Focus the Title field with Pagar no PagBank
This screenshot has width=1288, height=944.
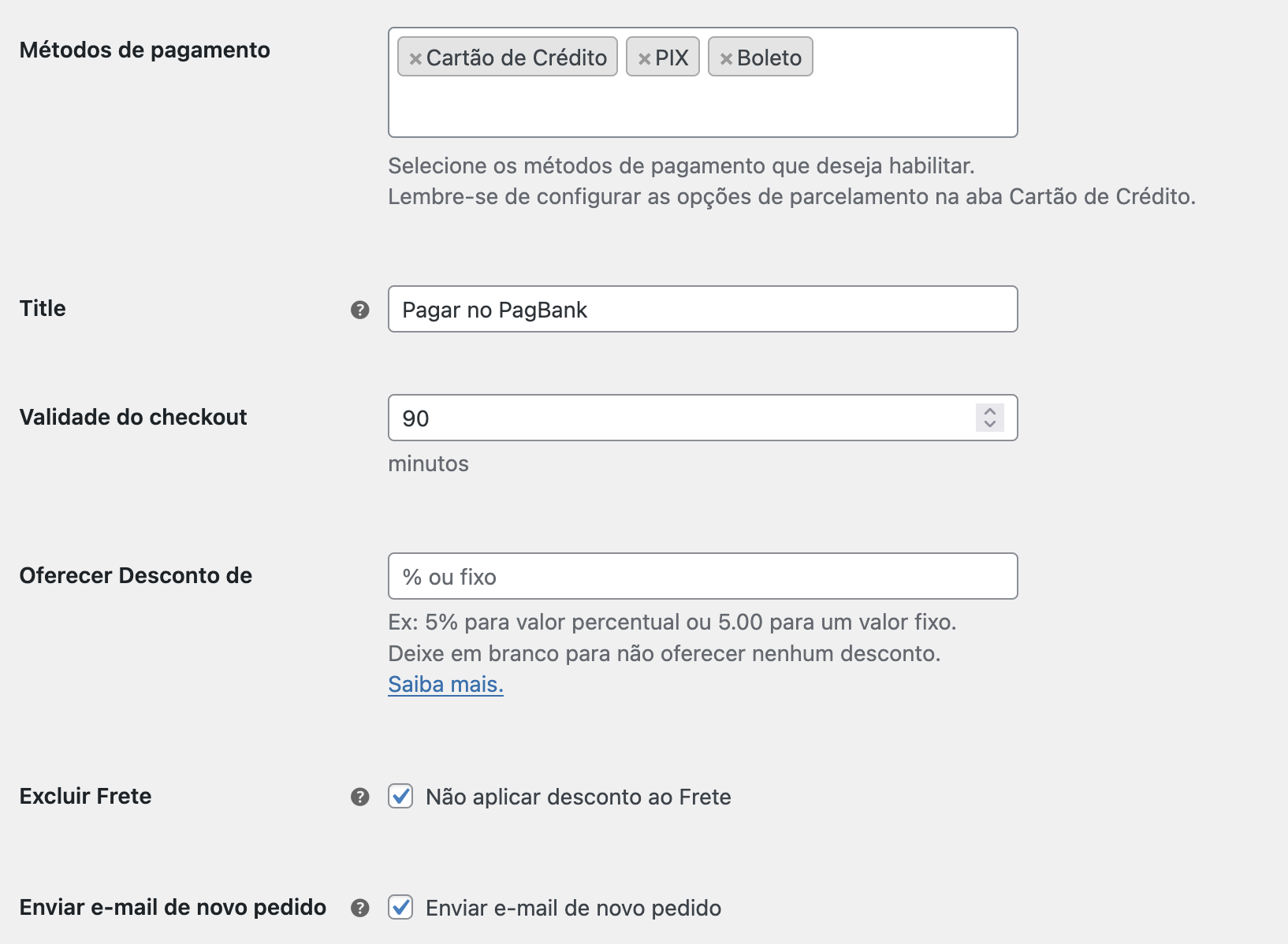702,309
